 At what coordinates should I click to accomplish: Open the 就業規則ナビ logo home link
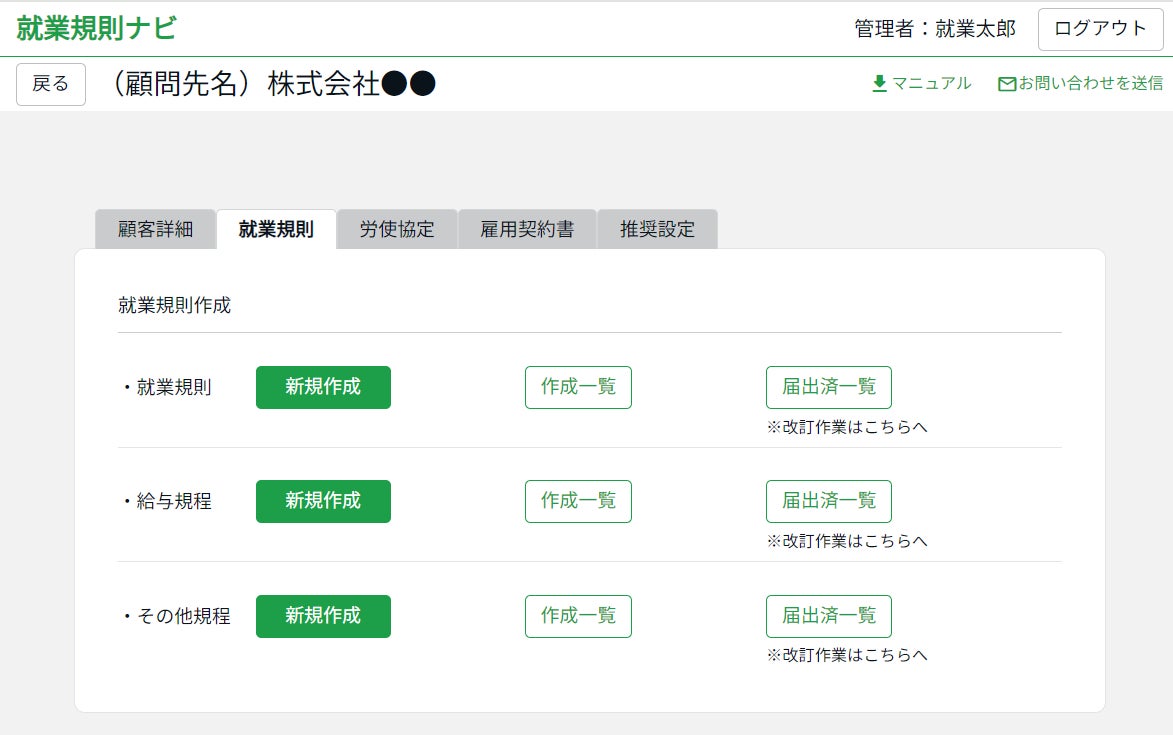pyautogui.click(x=97, y=28)
